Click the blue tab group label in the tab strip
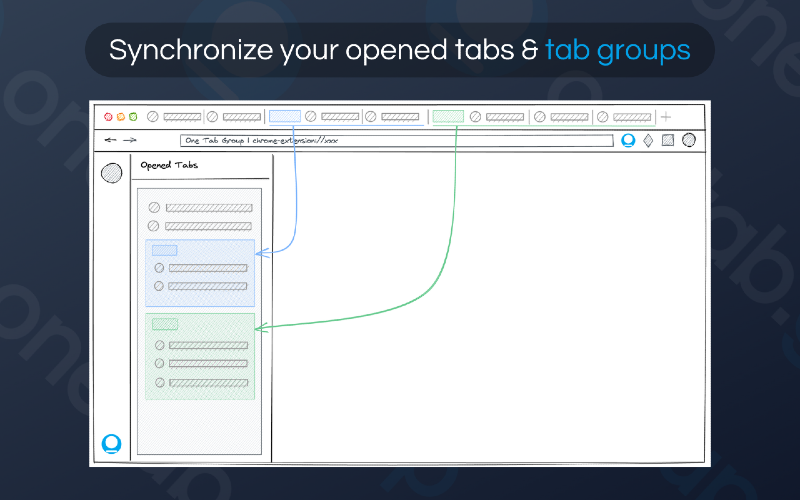This screenshot has width=800, height=500. coord(285,116)
